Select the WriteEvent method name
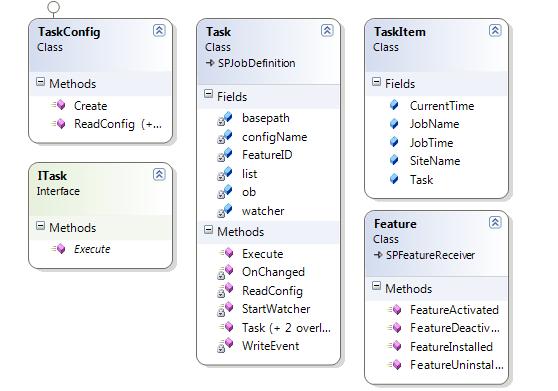558x391 pixels. tap(270, 346)
